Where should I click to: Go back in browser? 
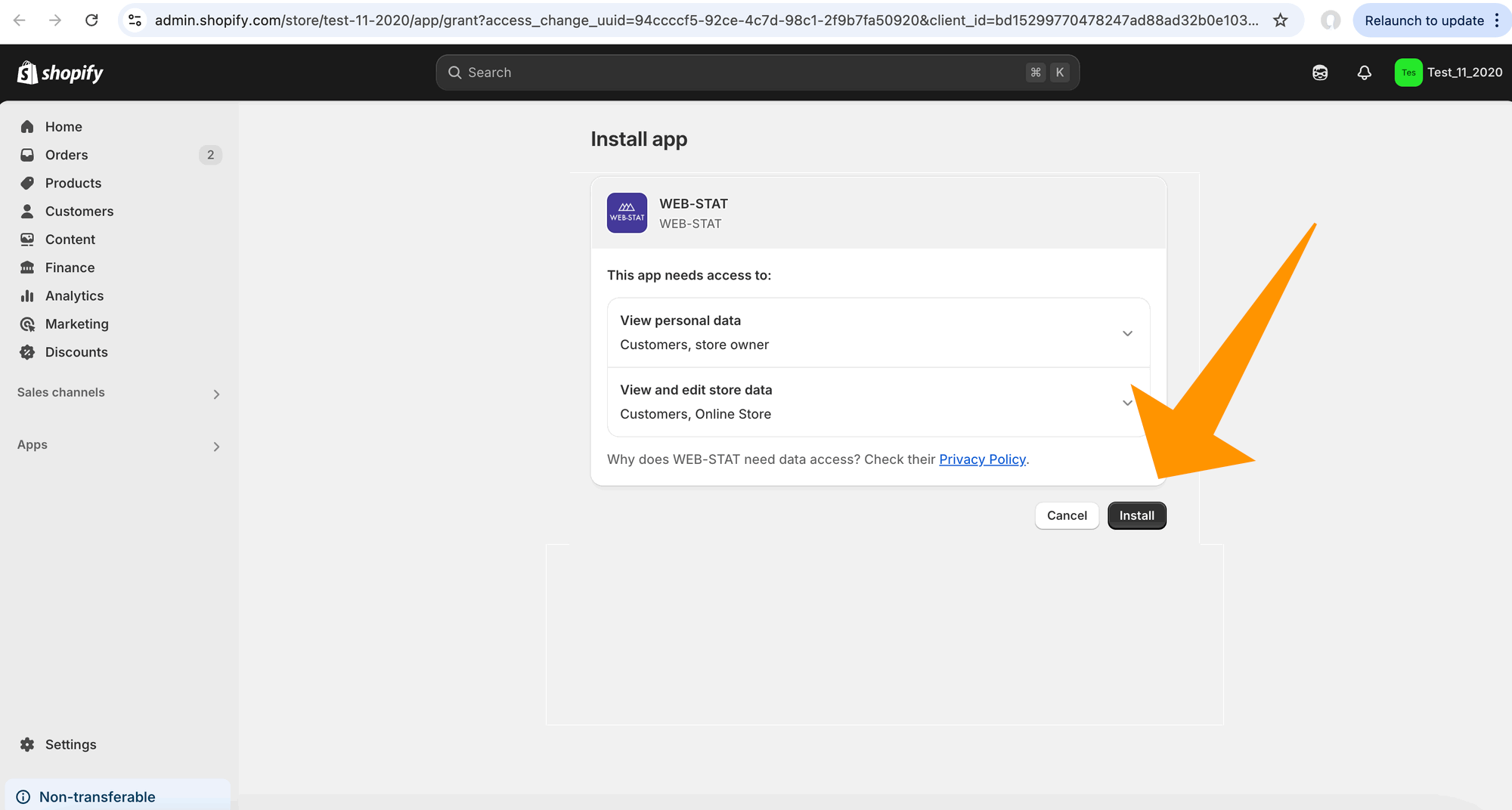(20, 20)
